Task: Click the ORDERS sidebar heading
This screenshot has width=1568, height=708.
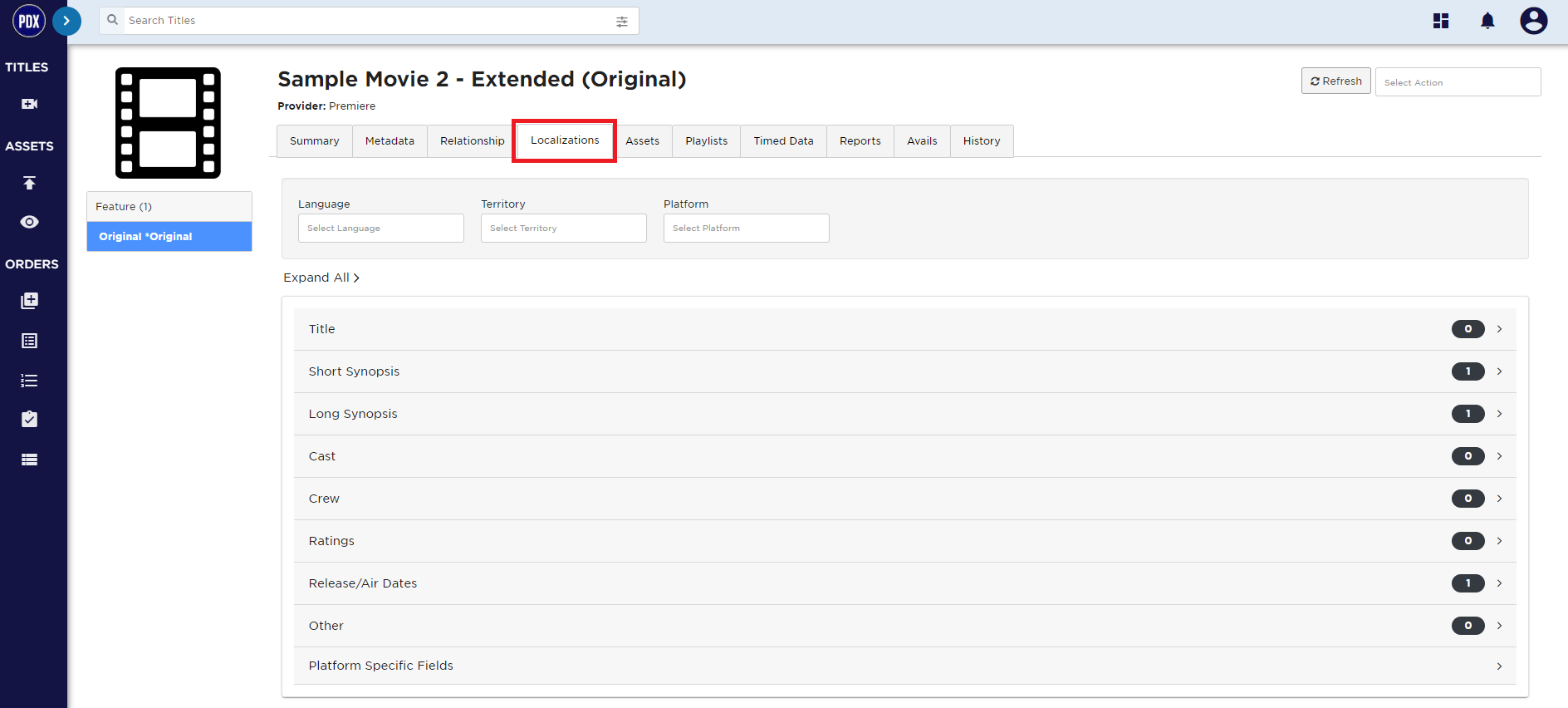Action: [32, 264]
